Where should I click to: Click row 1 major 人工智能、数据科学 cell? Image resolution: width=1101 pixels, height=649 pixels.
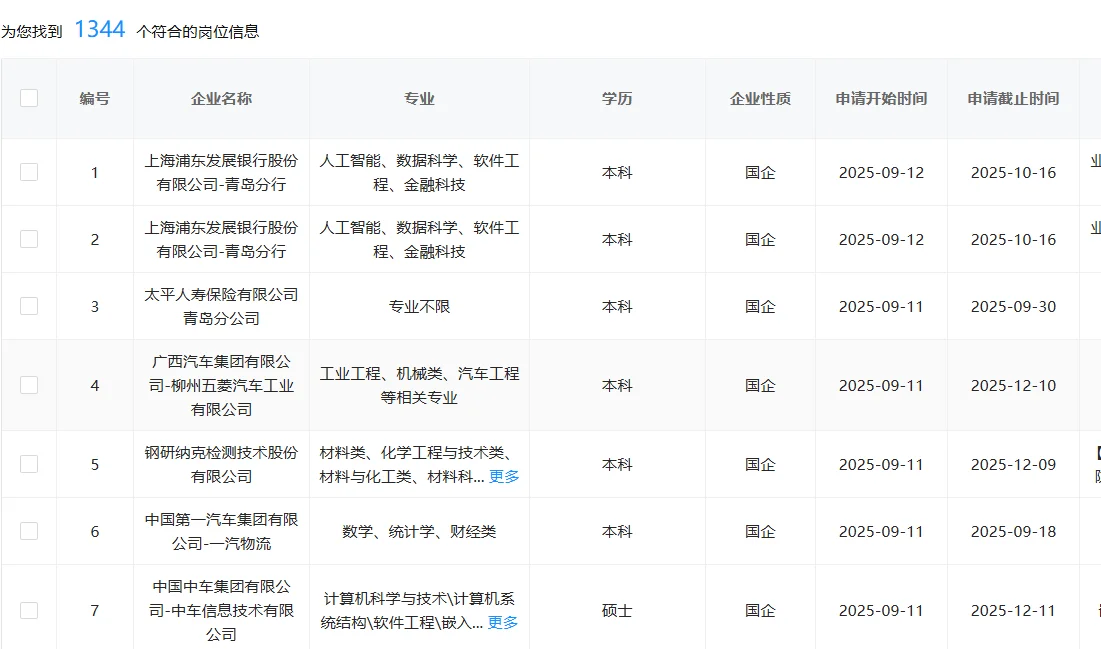point(419,173)
